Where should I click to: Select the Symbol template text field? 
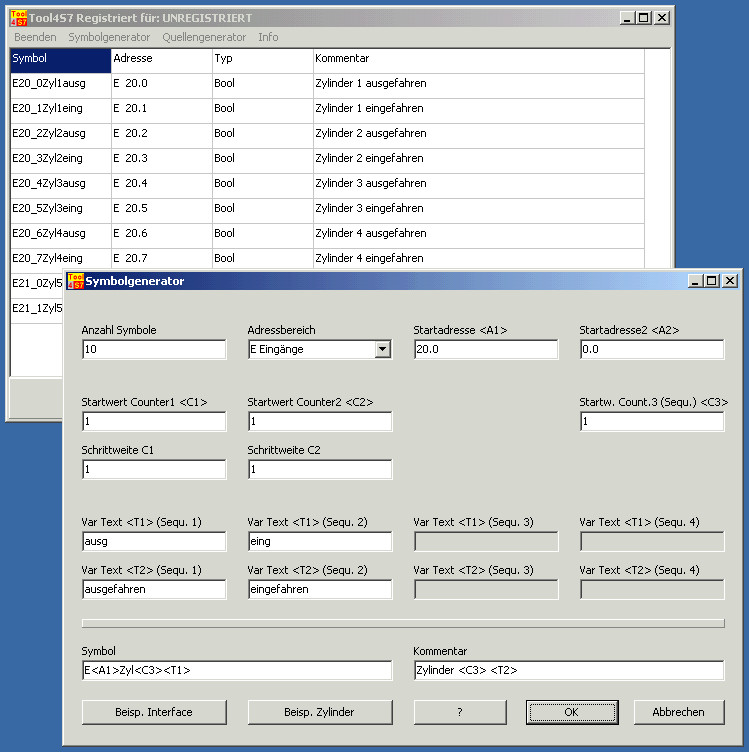[x=237, y=670]
